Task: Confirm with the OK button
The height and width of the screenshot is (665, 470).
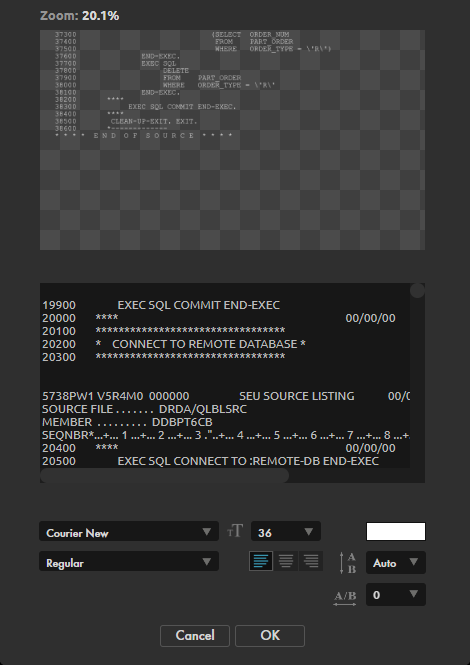Action: [270, 636]
